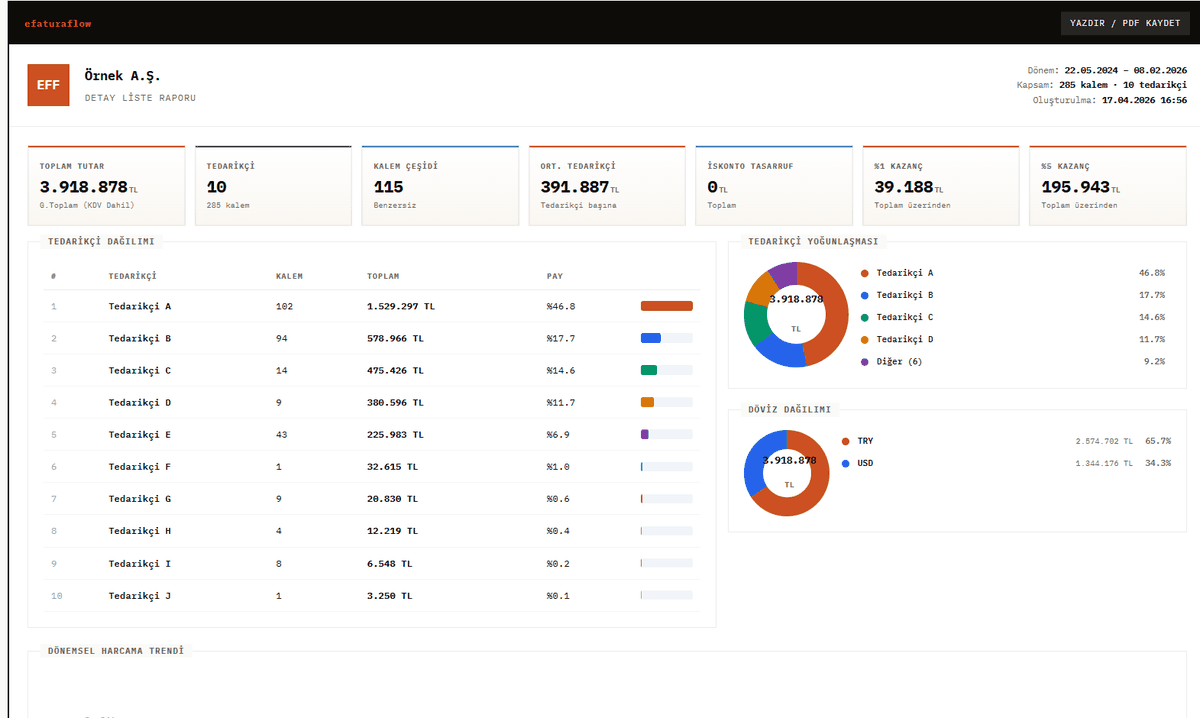Image resolution: width=1200 pixels, height=718 pixels.
Task: Select Tedarikçi A table row name
Action: (x=140, y=307)
